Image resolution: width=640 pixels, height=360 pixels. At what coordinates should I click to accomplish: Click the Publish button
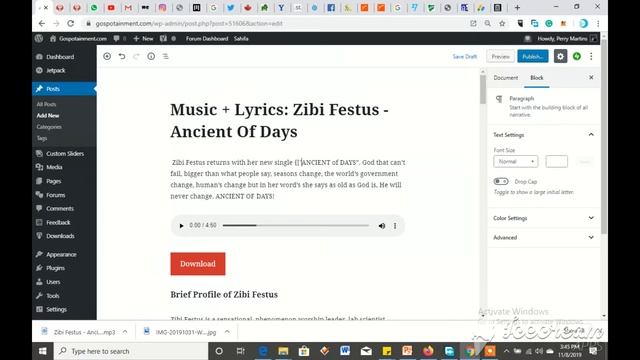[533, 56]
